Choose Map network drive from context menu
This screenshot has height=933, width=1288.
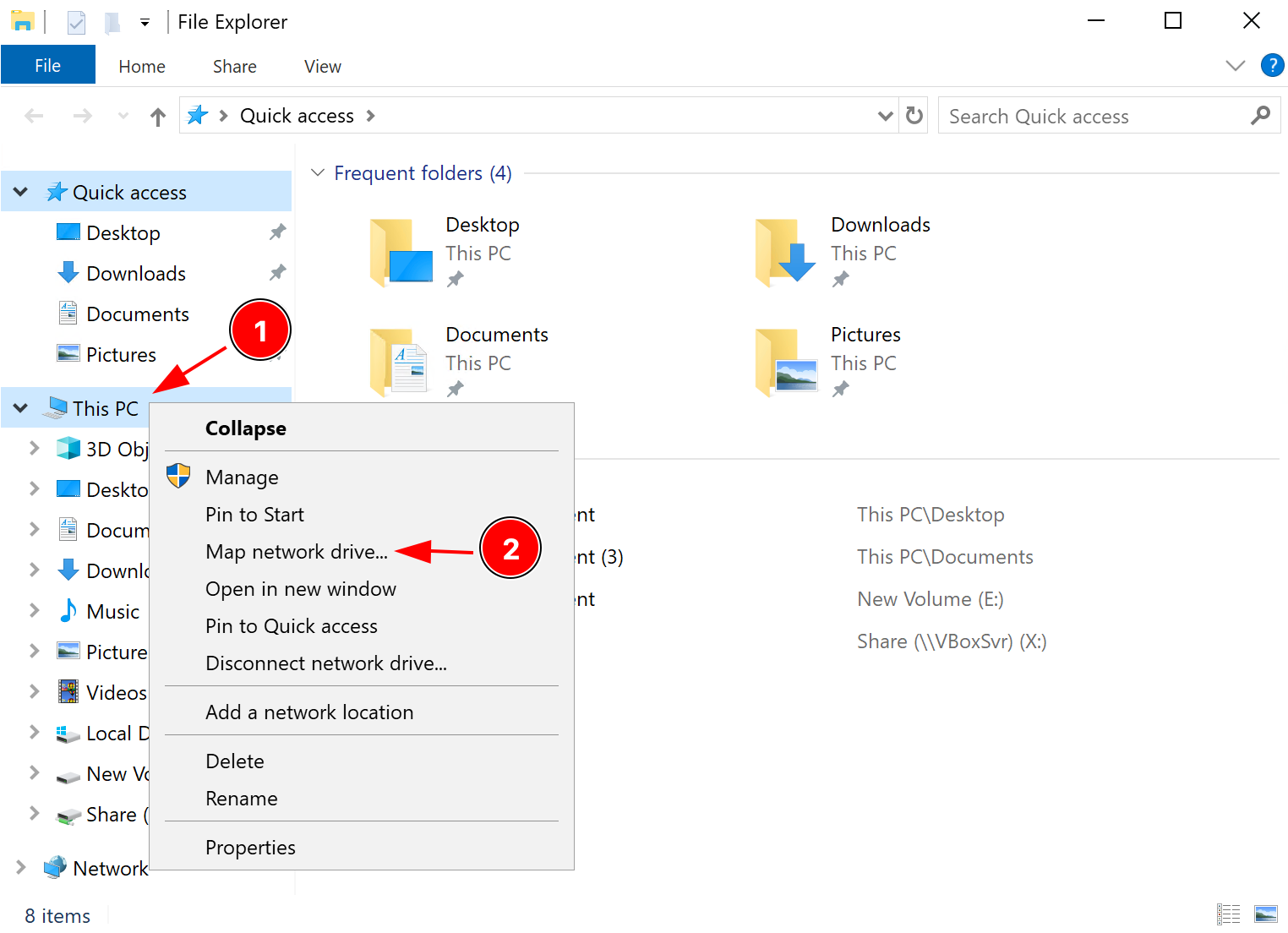297,551
